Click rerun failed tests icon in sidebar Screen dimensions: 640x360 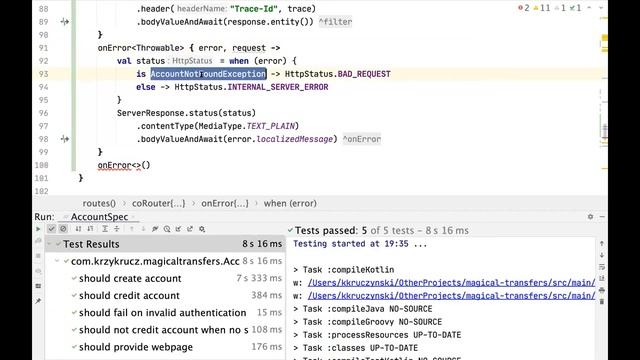coord(38,241)
